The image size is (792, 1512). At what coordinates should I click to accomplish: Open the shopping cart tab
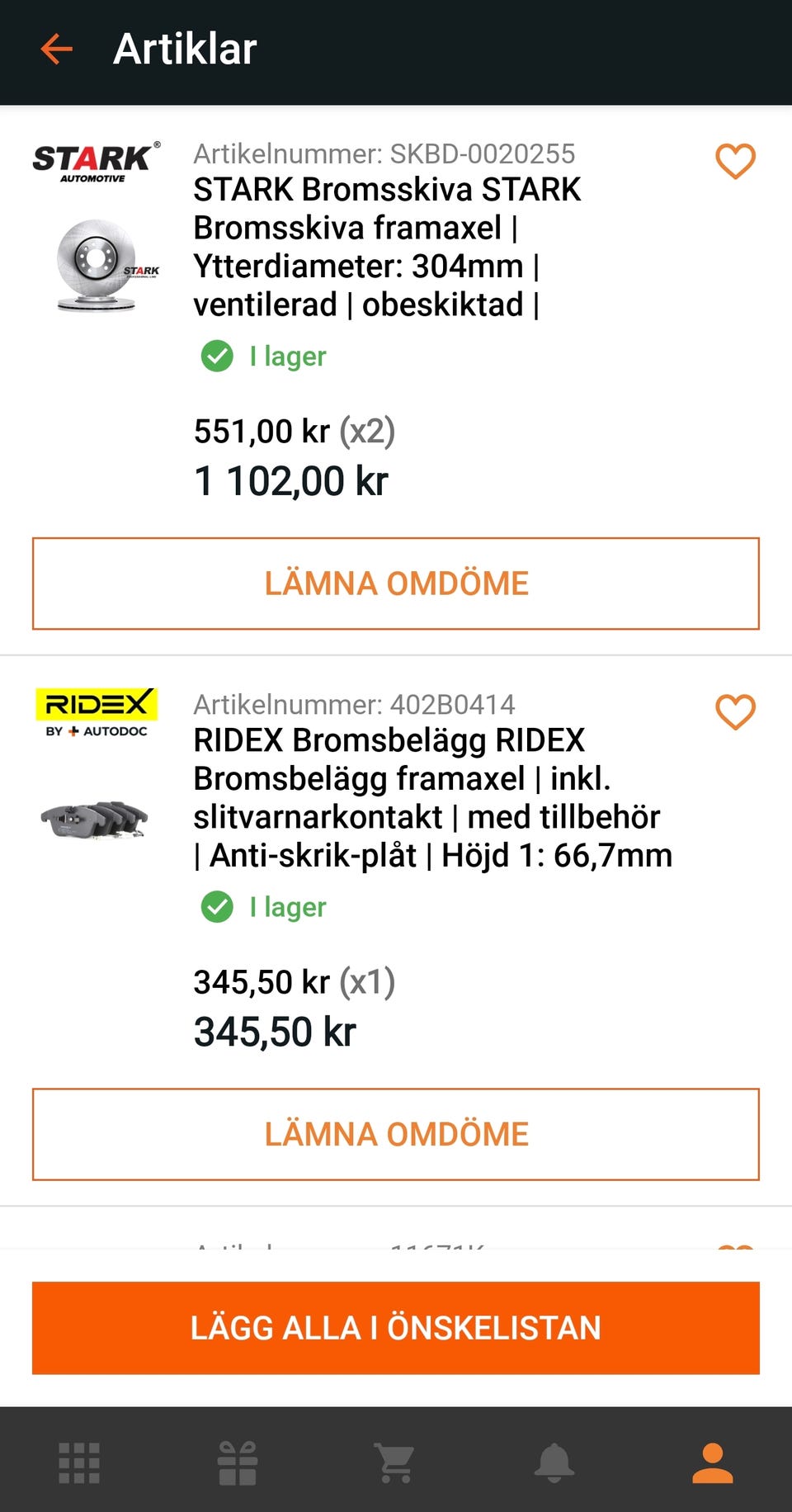[395, 1463]
